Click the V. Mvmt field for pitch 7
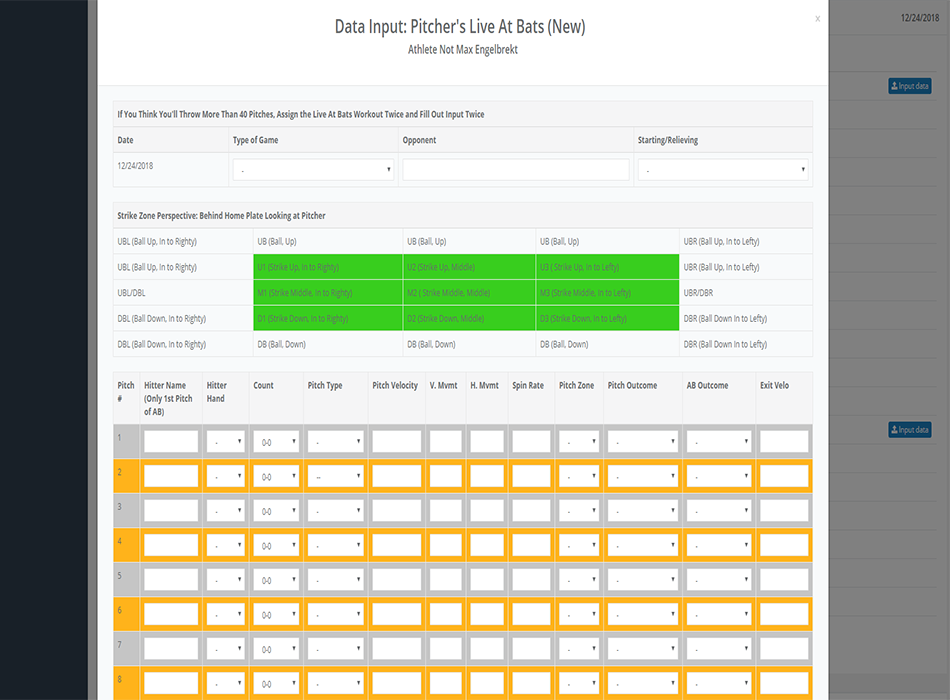Screen dimensions: 950x700 click(446, 649)
